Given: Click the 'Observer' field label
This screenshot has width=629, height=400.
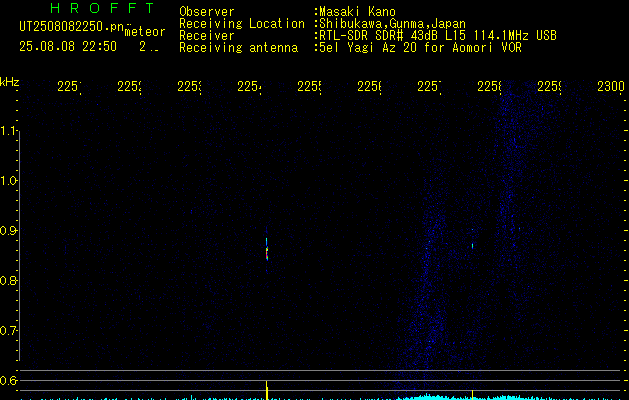Looking at the screenshot, I should tap(207, 12).
